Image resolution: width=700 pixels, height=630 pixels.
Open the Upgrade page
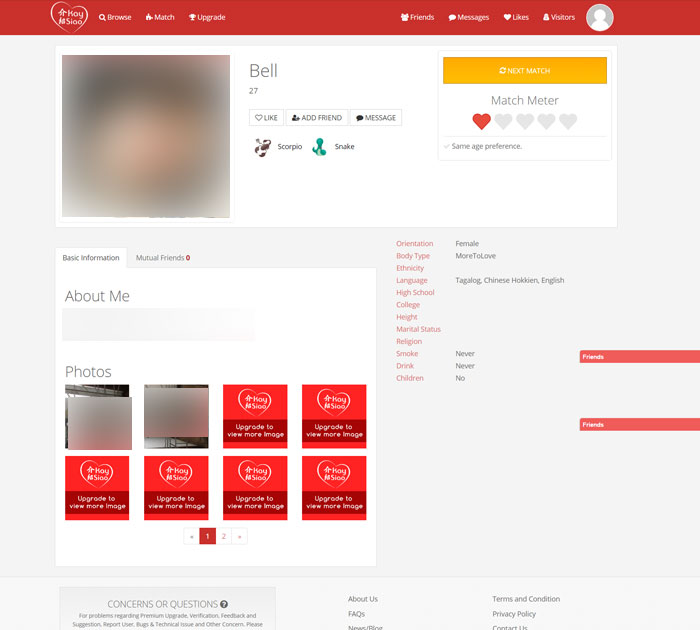coord(207,17)
